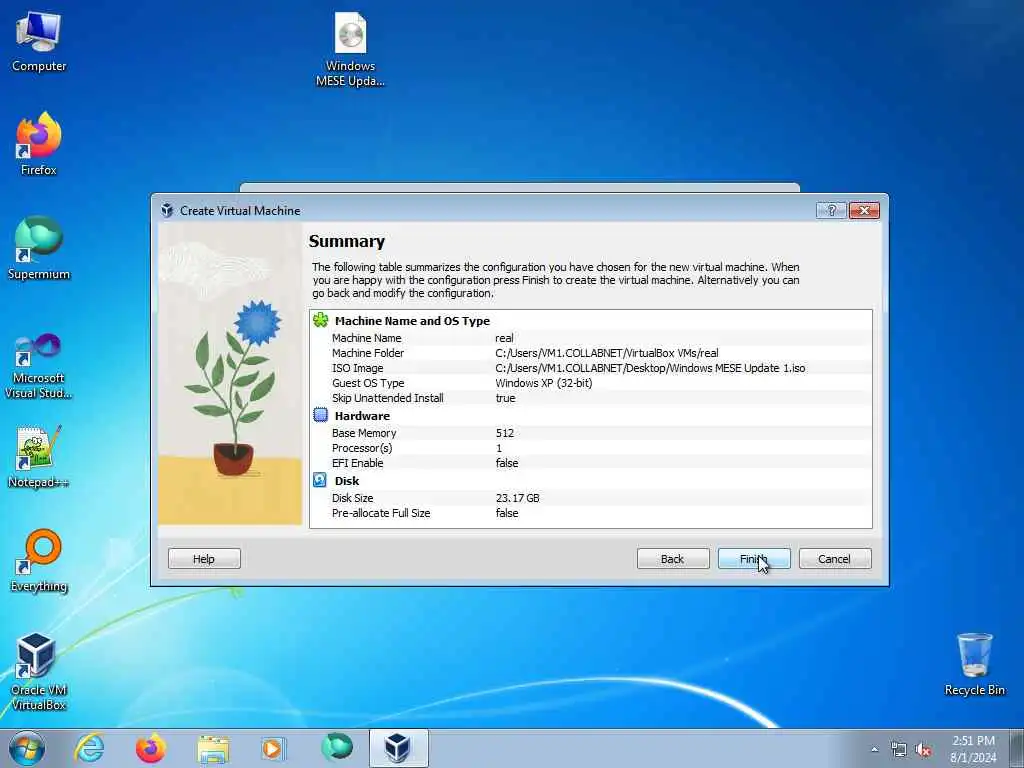Click the green clover Machine Name section icon
Viewport: 1024px width, 768px height.
[x=320, y=320]
